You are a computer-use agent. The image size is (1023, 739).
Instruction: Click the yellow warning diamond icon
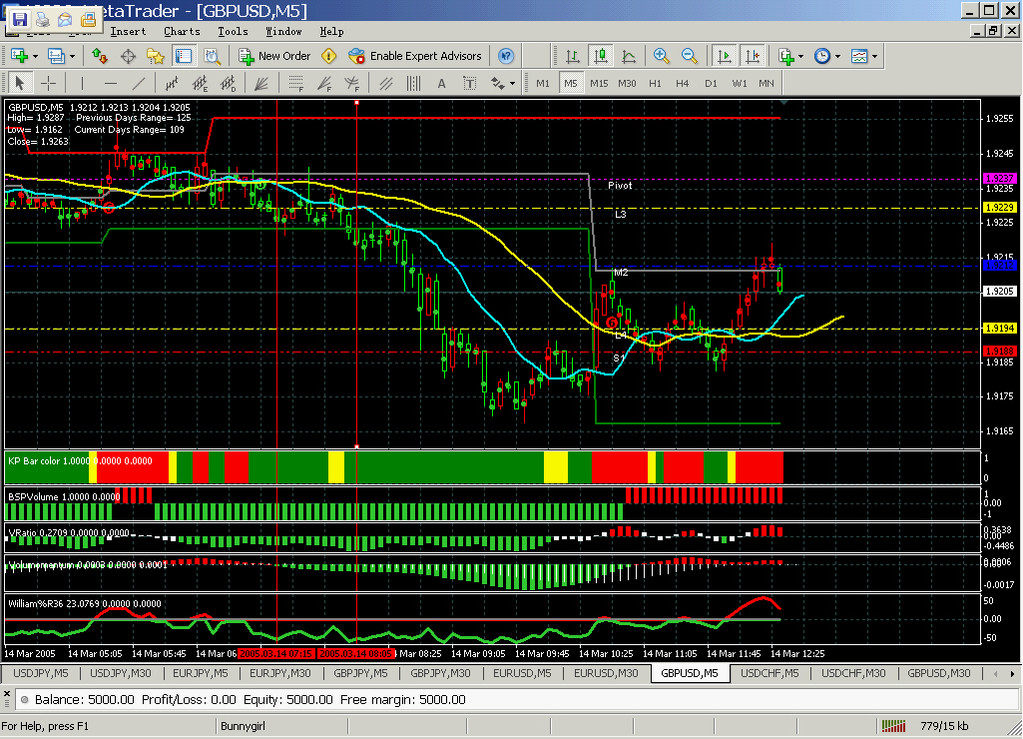click(x=329, y=56)
